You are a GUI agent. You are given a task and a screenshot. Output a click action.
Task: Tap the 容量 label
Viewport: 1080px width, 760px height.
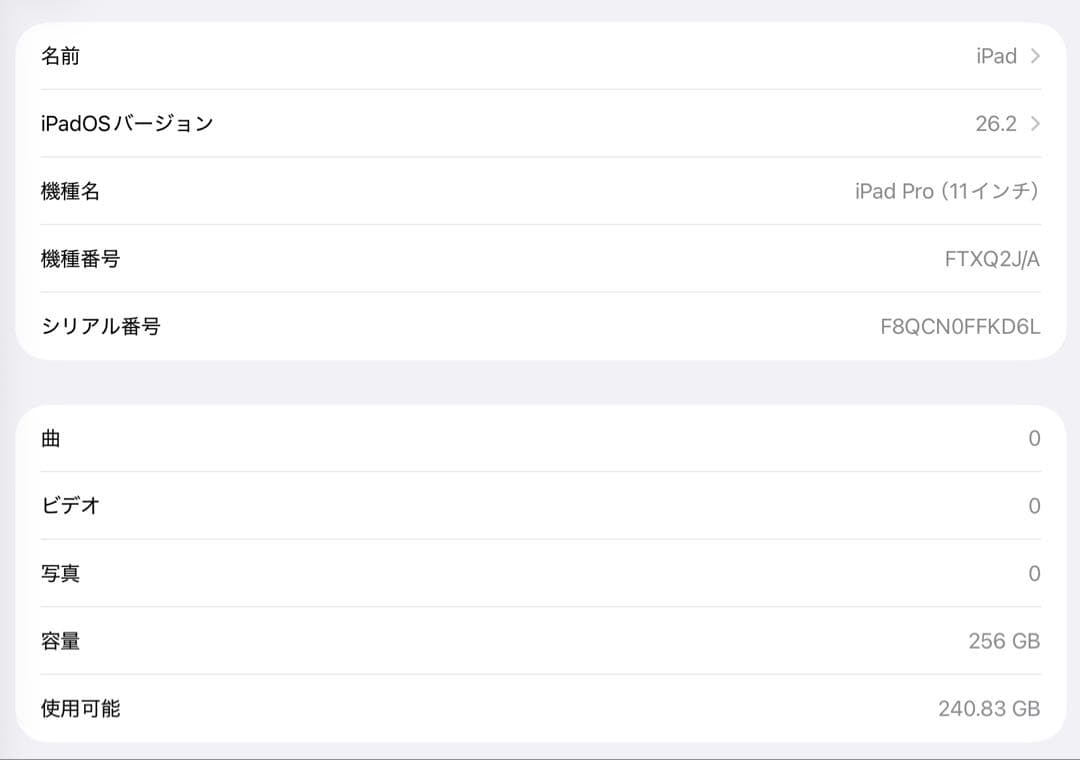(60, 641)
